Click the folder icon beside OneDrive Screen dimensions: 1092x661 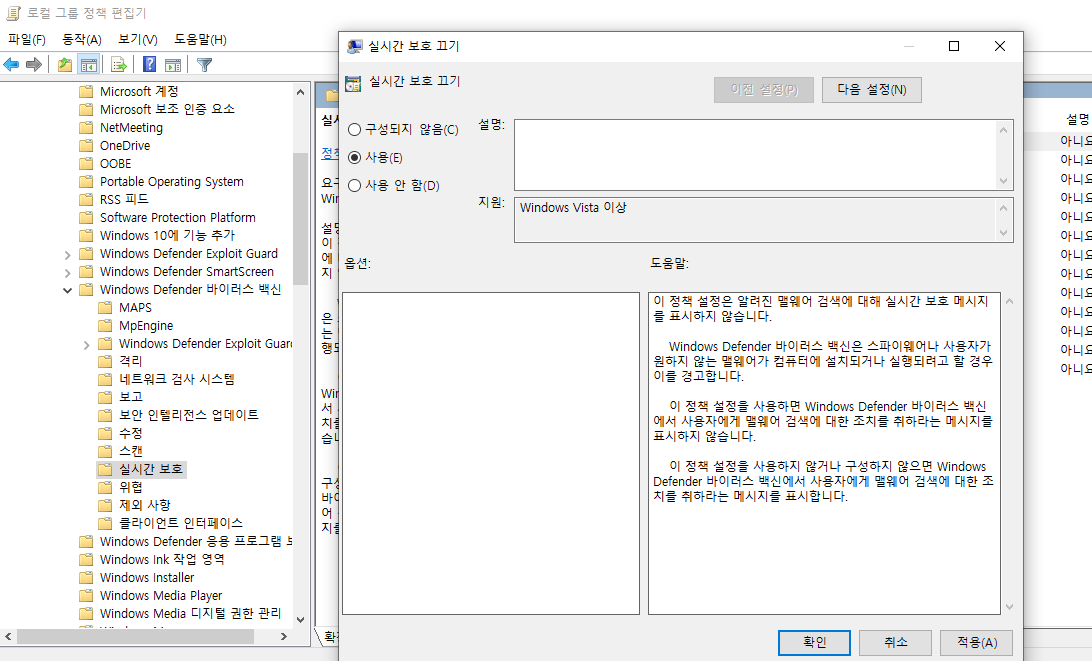86,146
